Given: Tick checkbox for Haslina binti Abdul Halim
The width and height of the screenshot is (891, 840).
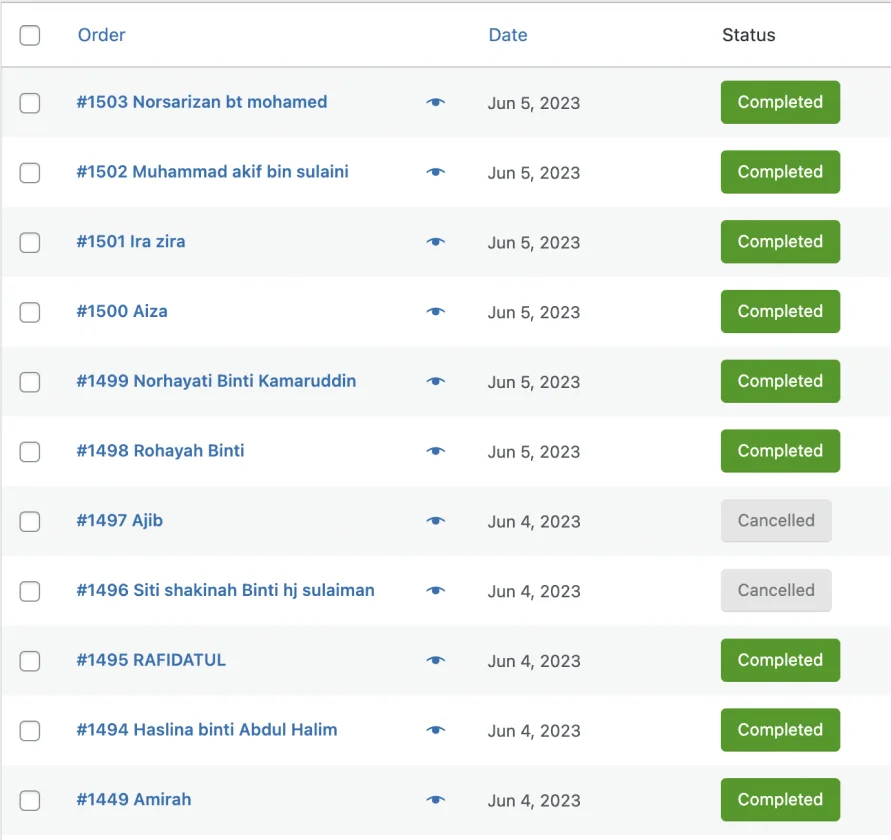Looking at the screenshot, I should [30, 731].
